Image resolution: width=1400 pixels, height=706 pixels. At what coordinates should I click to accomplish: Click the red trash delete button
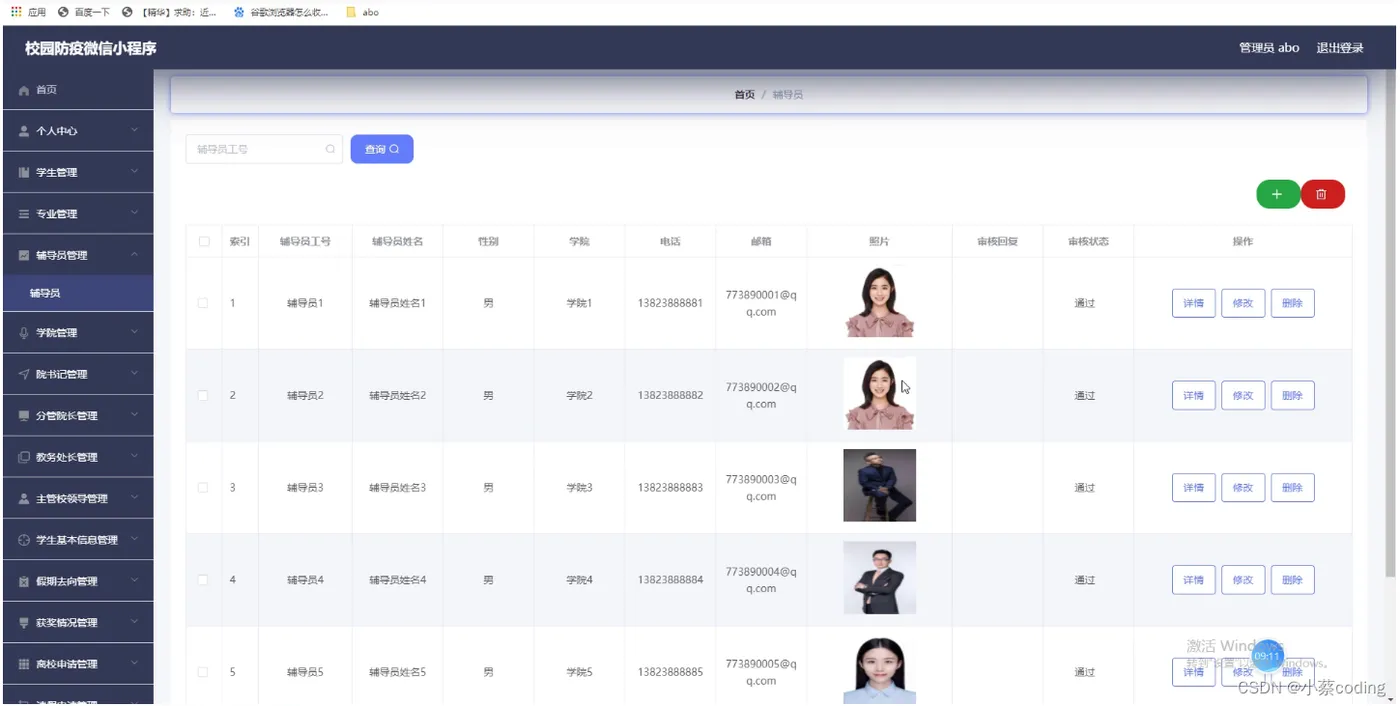tap(1322, 194)
